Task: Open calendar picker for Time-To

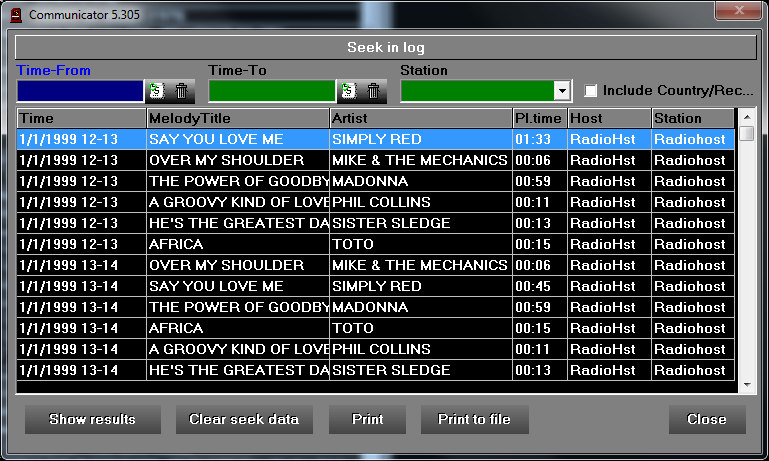Action: [x=349, y=91]
